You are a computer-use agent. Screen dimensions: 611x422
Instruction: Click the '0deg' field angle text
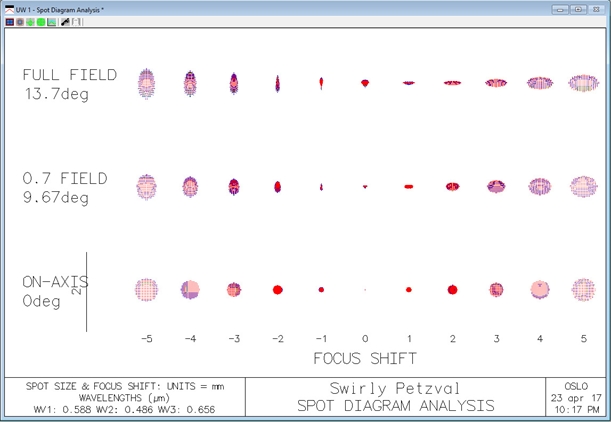tap(41, 301)
